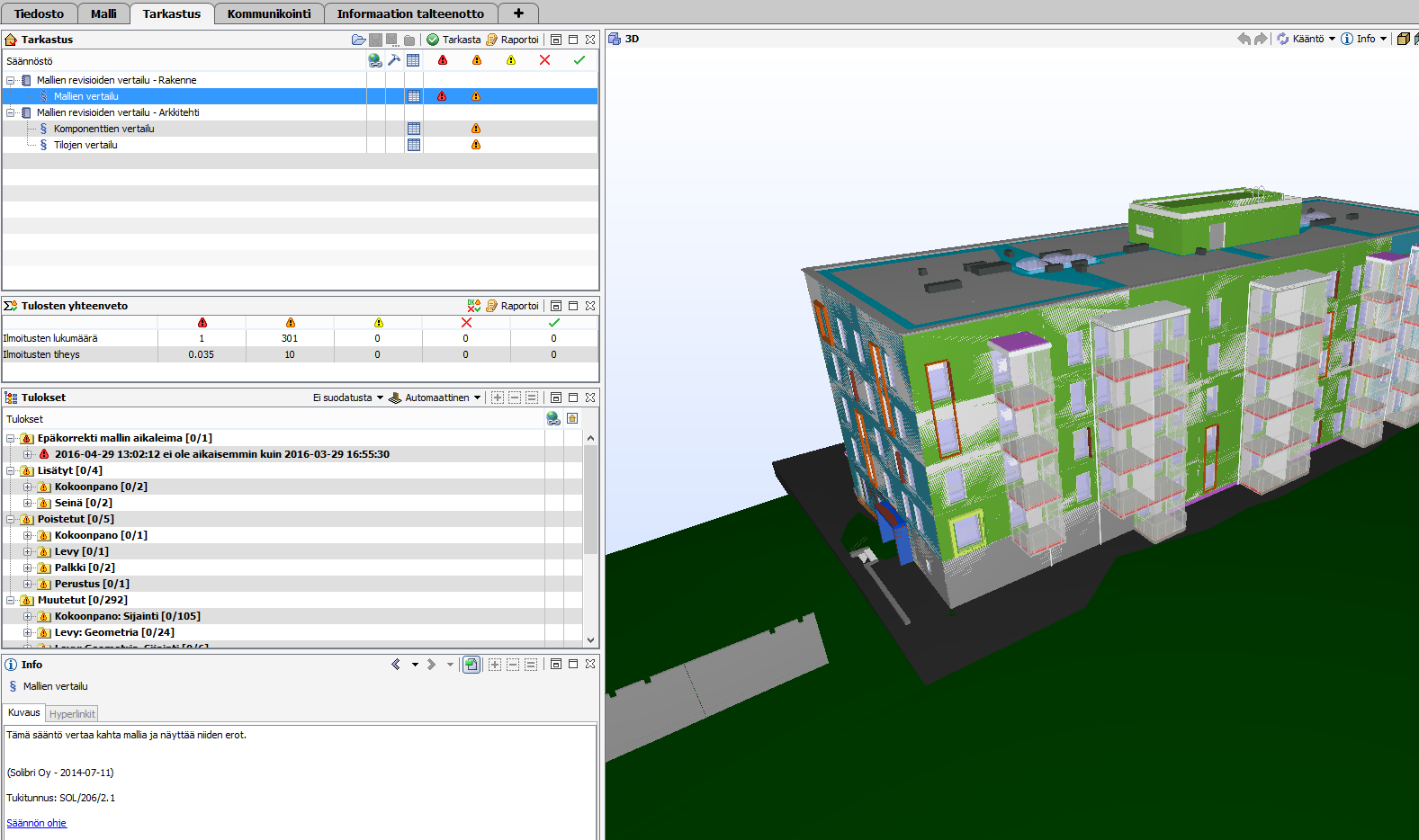Click the globe link icon in Tulokset header

click(553, 418)
